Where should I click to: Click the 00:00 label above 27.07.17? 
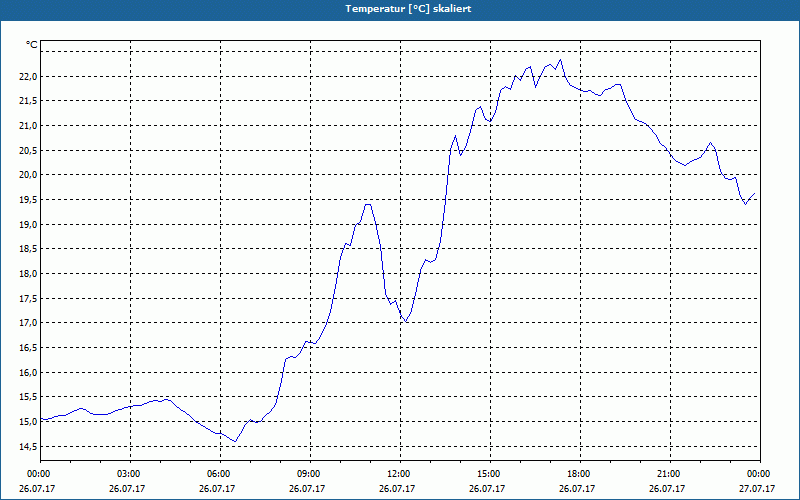758,474
